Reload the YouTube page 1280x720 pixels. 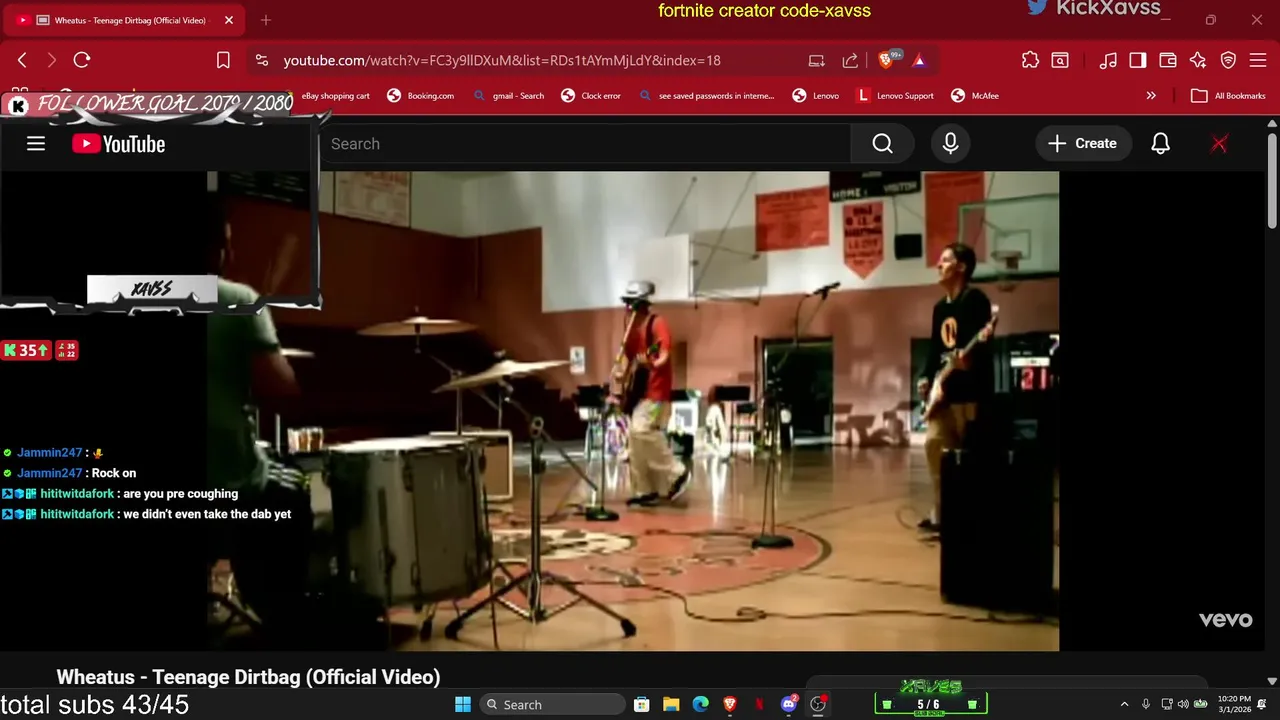(x=82, y=60)
